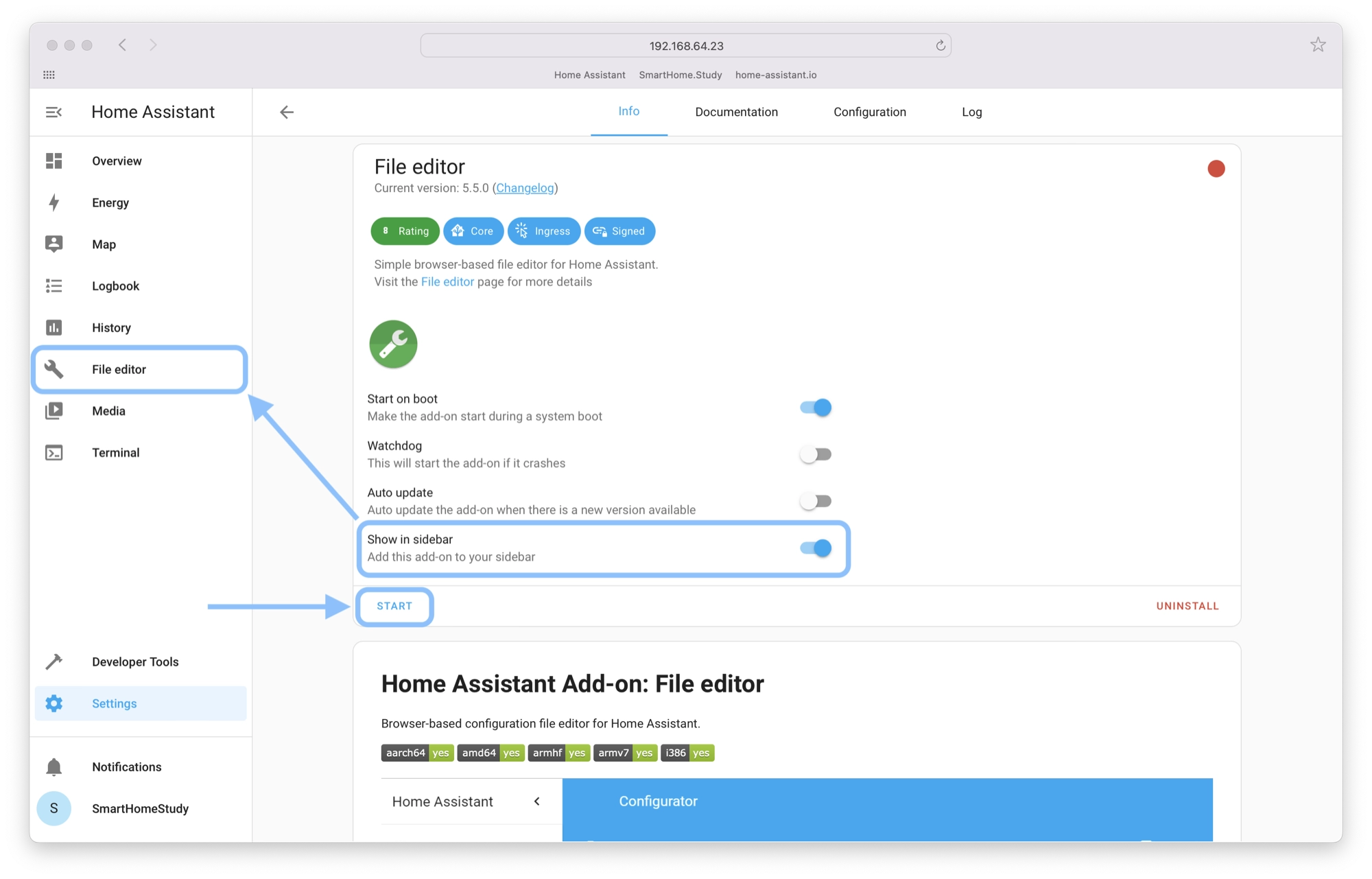Click the Media play icon

[54, 411]
